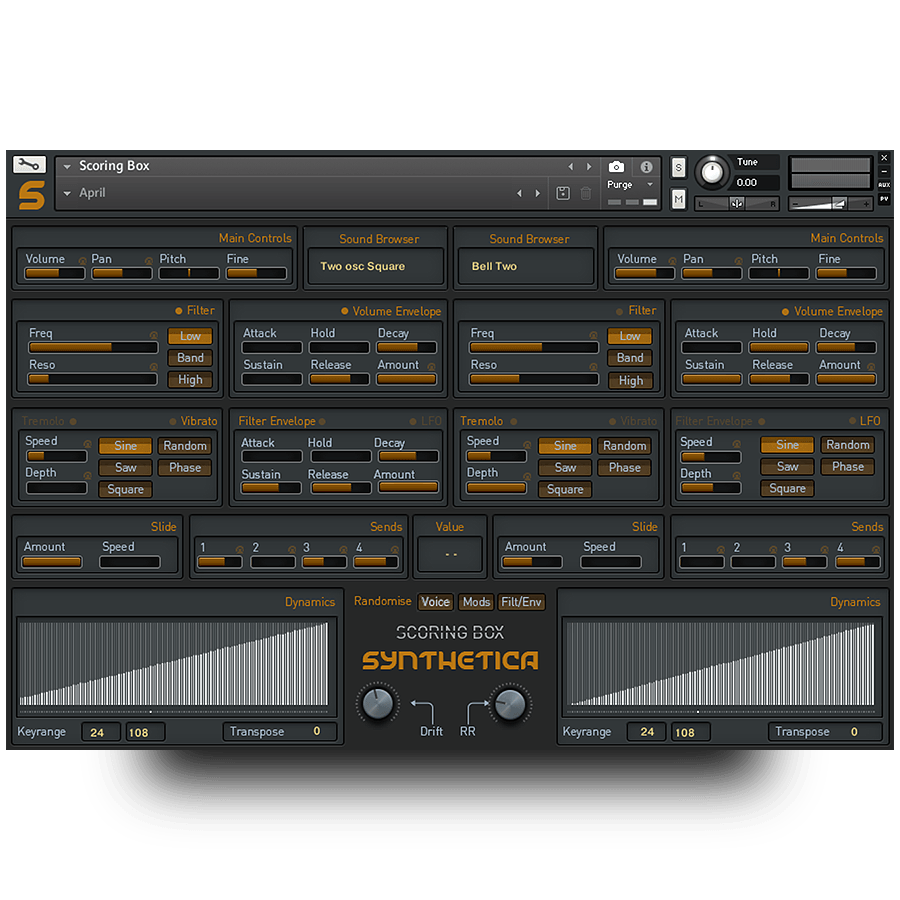The height and width of the screenshot is (900, 900).
Task: Adjust the left filter Freq slider
Action: 92,348
